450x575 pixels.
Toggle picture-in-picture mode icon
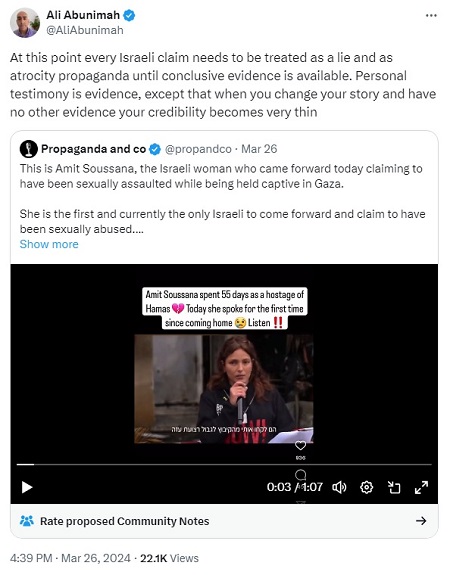(x=394, y=487)
